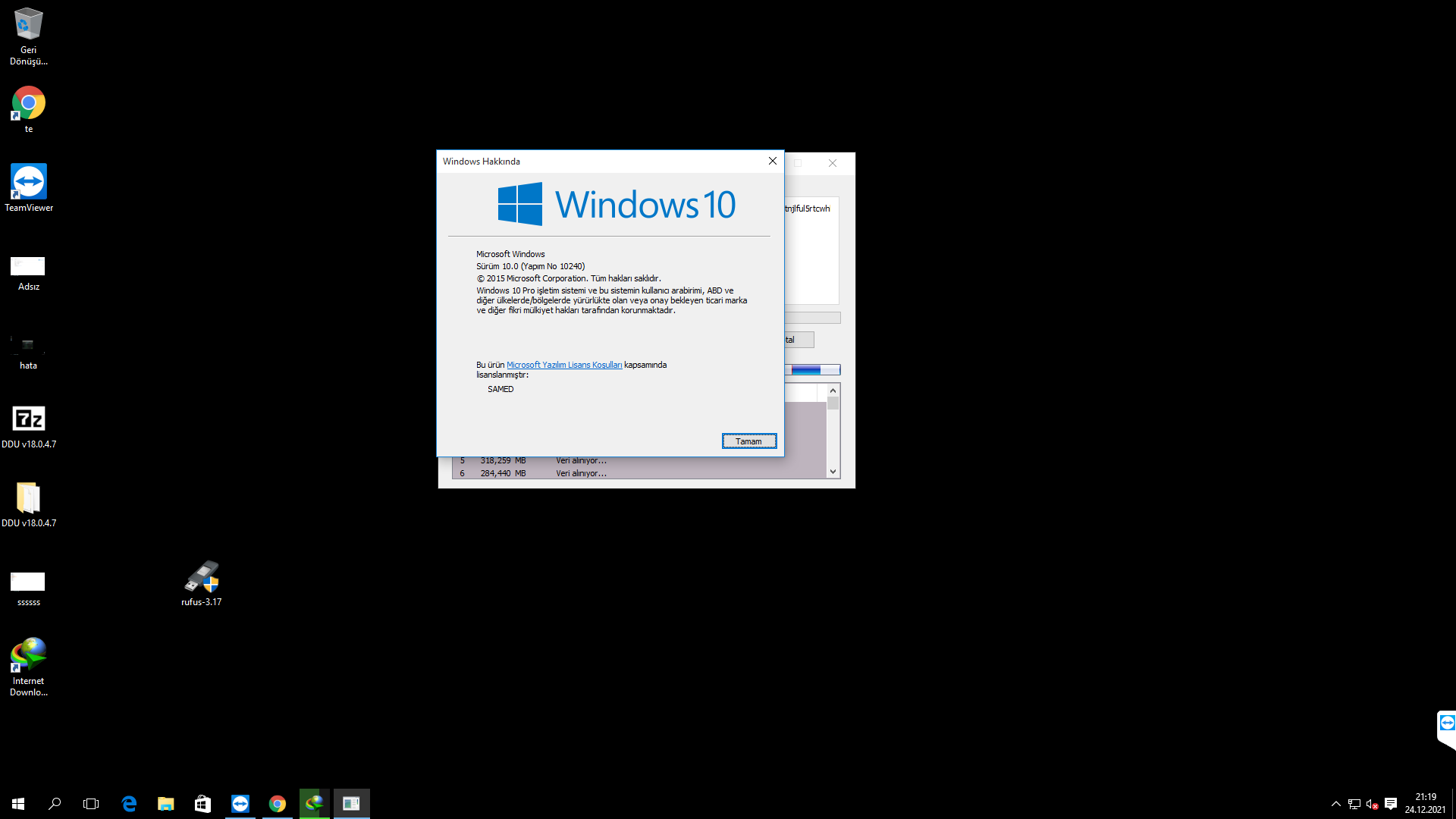This screenshot has width=1456, height=819.
Task: Launch Microsoft Edge from taskbar
Action: coord(129,803)
